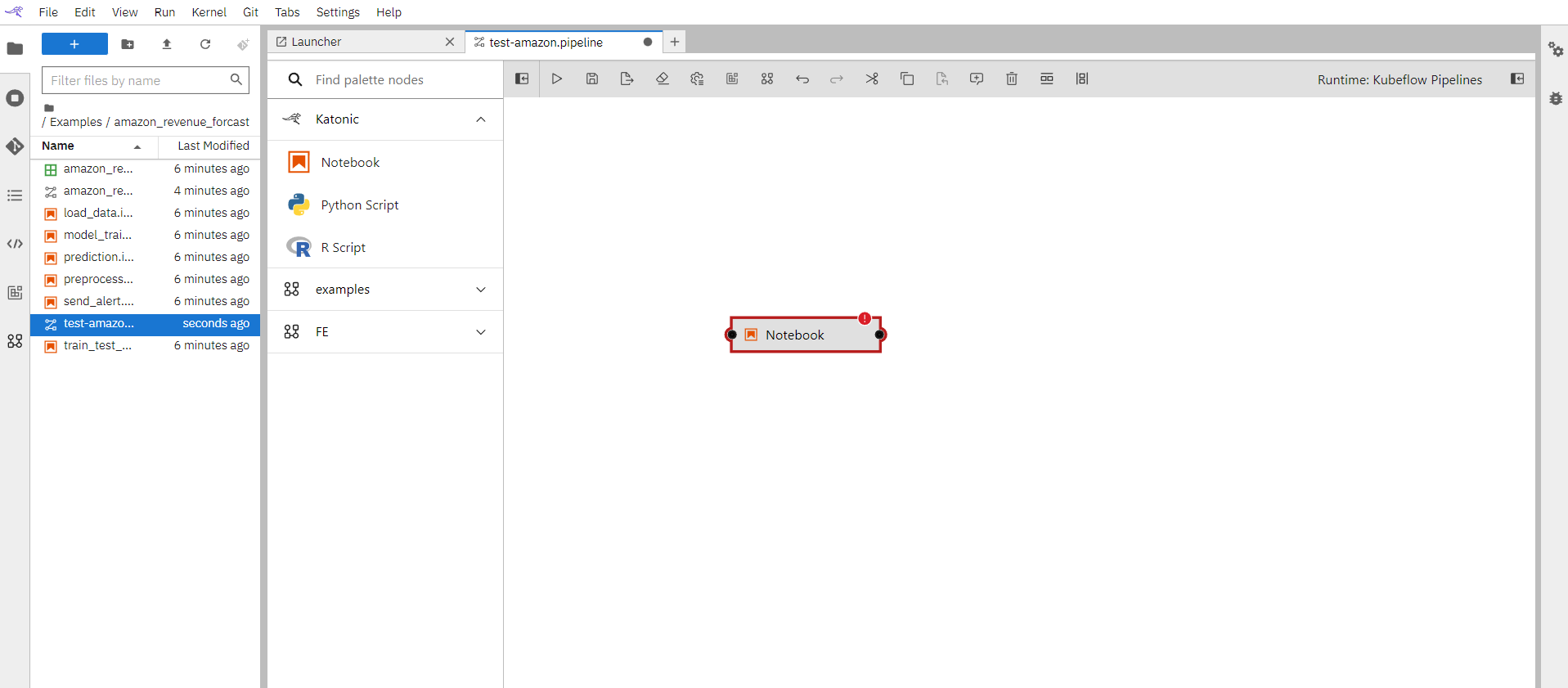This screenshot has height=688, width=1568.
Task: Arrange nodes vertically
Action: tap(1082, 79)
